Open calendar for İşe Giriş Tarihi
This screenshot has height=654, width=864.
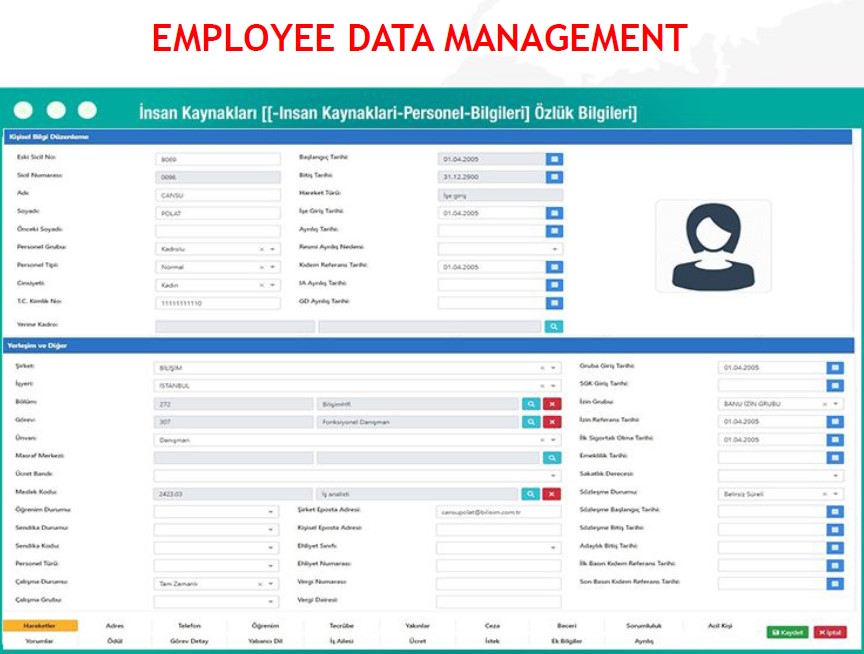pos(554,213)
